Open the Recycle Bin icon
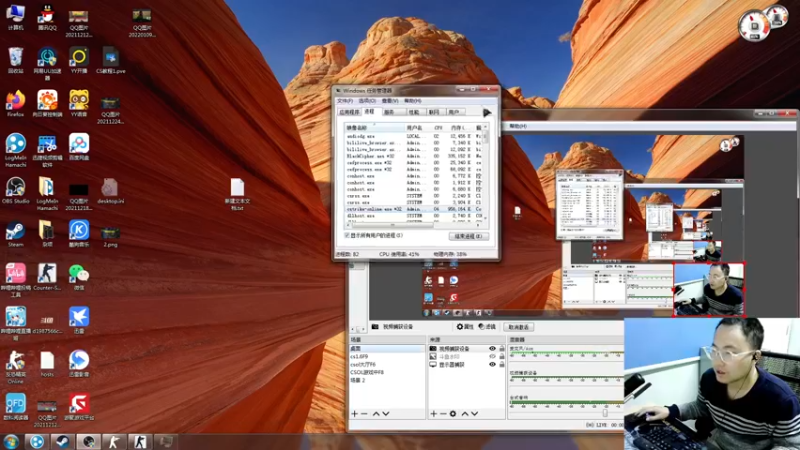The height and width of the screenshot is (450, 800). click(x=15, y=60)
